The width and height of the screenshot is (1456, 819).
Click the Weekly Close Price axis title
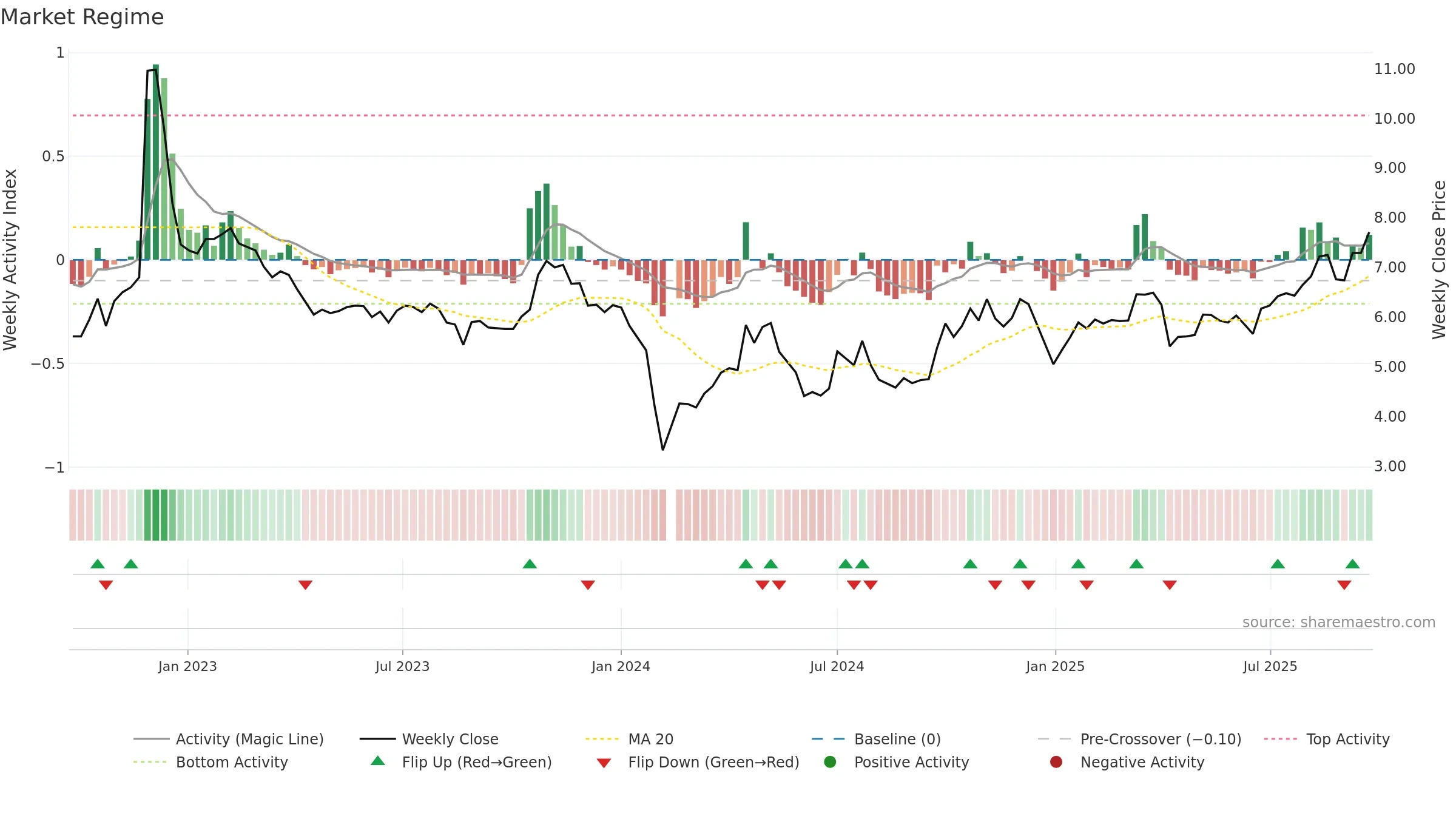(1439, 260)
